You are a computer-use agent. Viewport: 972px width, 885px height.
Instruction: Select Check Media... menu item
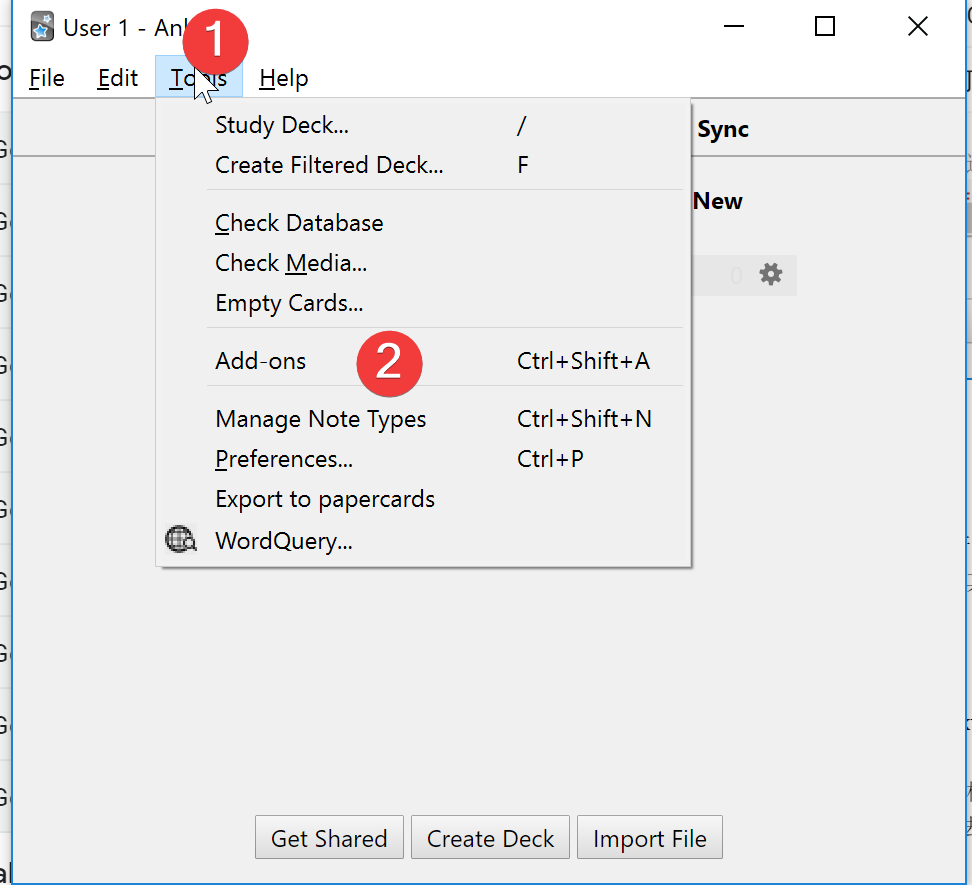pos(423,263)
